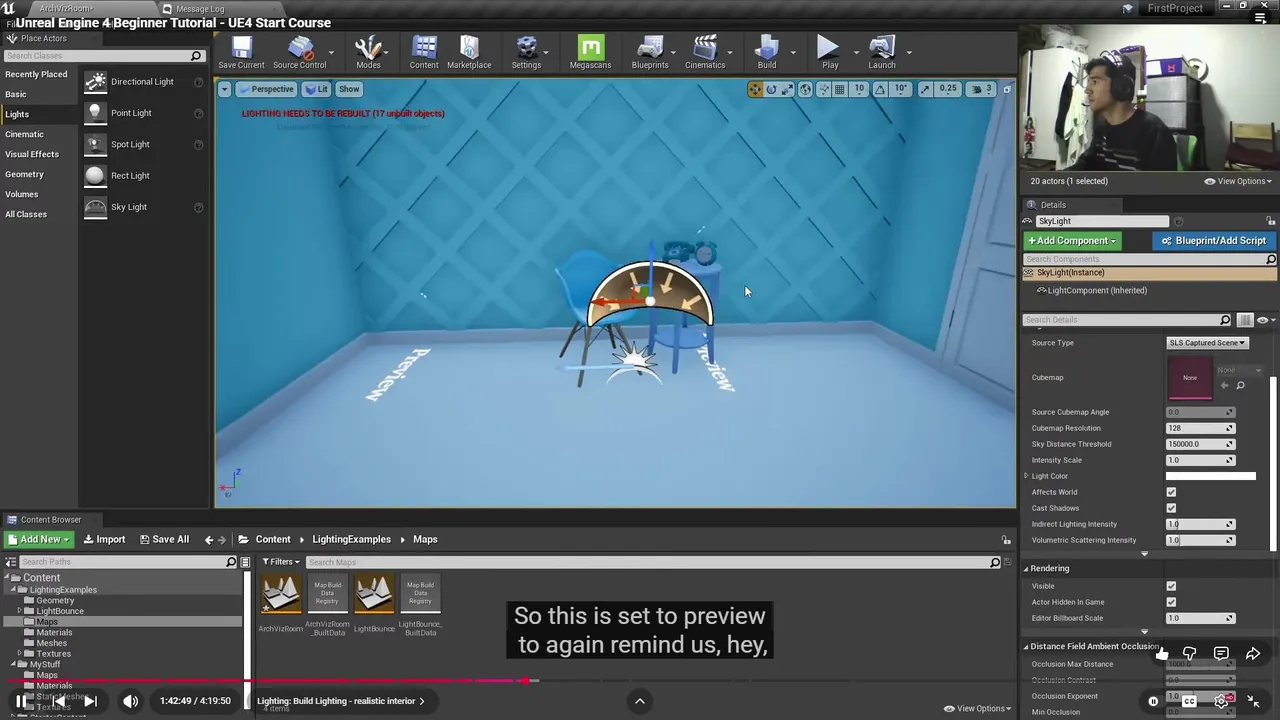Toggle grid snapping in the viewport
1280x720 pixels.
840,89
